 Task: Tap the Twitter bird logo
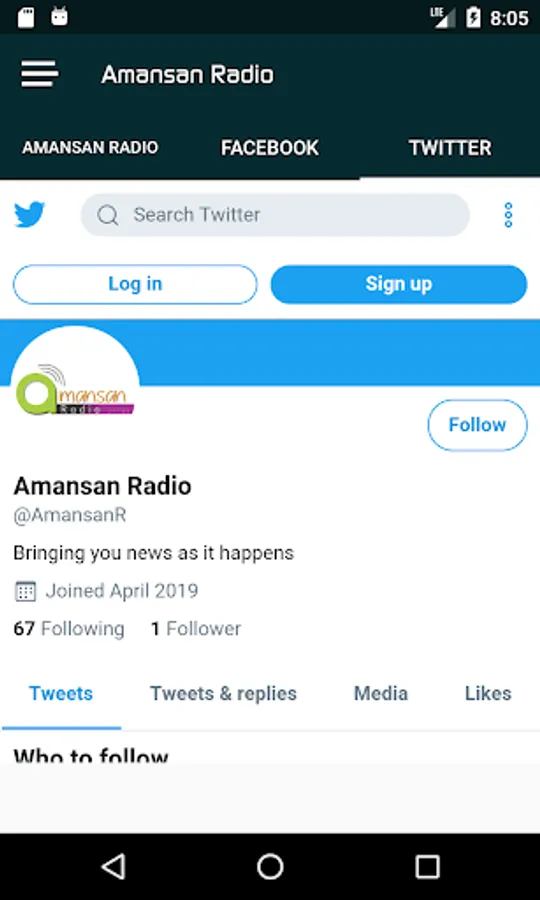(29, 215)
